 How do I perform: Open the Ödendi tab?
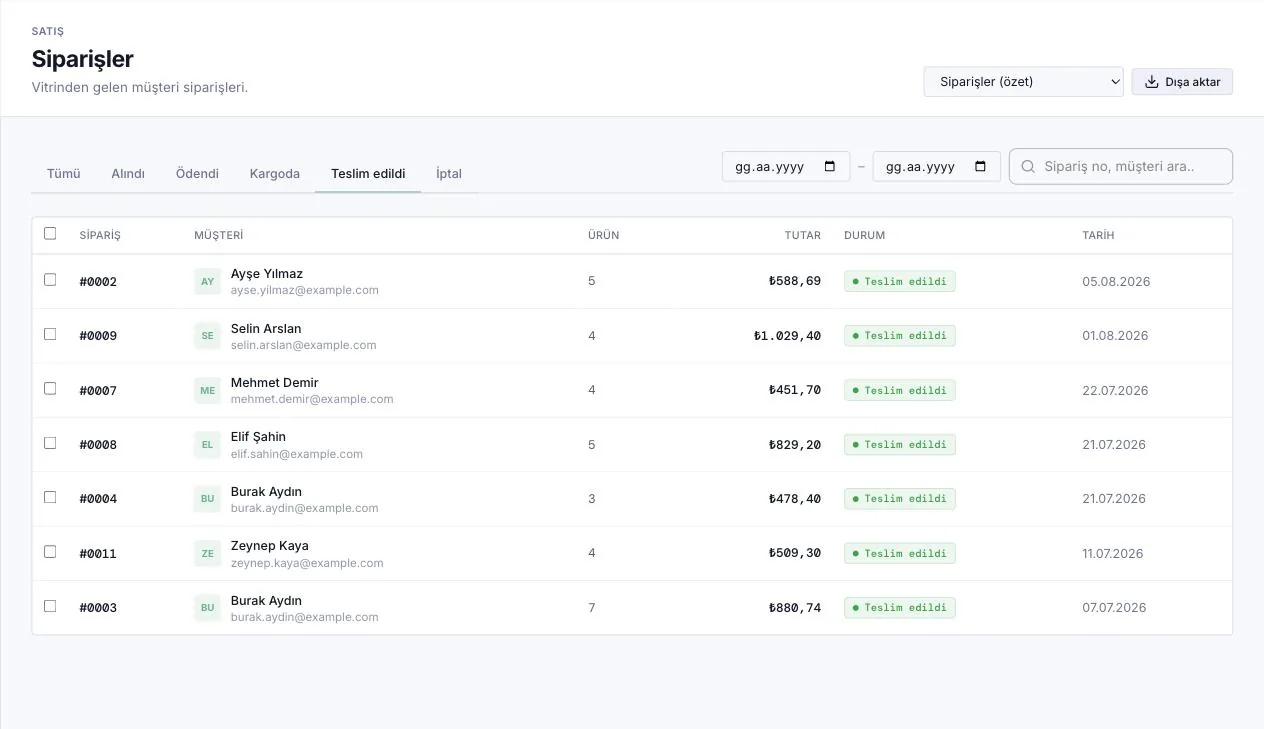[197, 174]
